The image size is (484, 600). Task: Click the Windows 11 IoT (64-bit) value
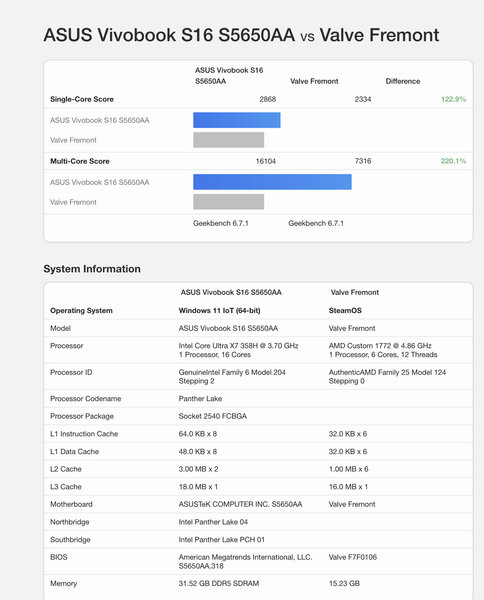click(x=219, y=310)
